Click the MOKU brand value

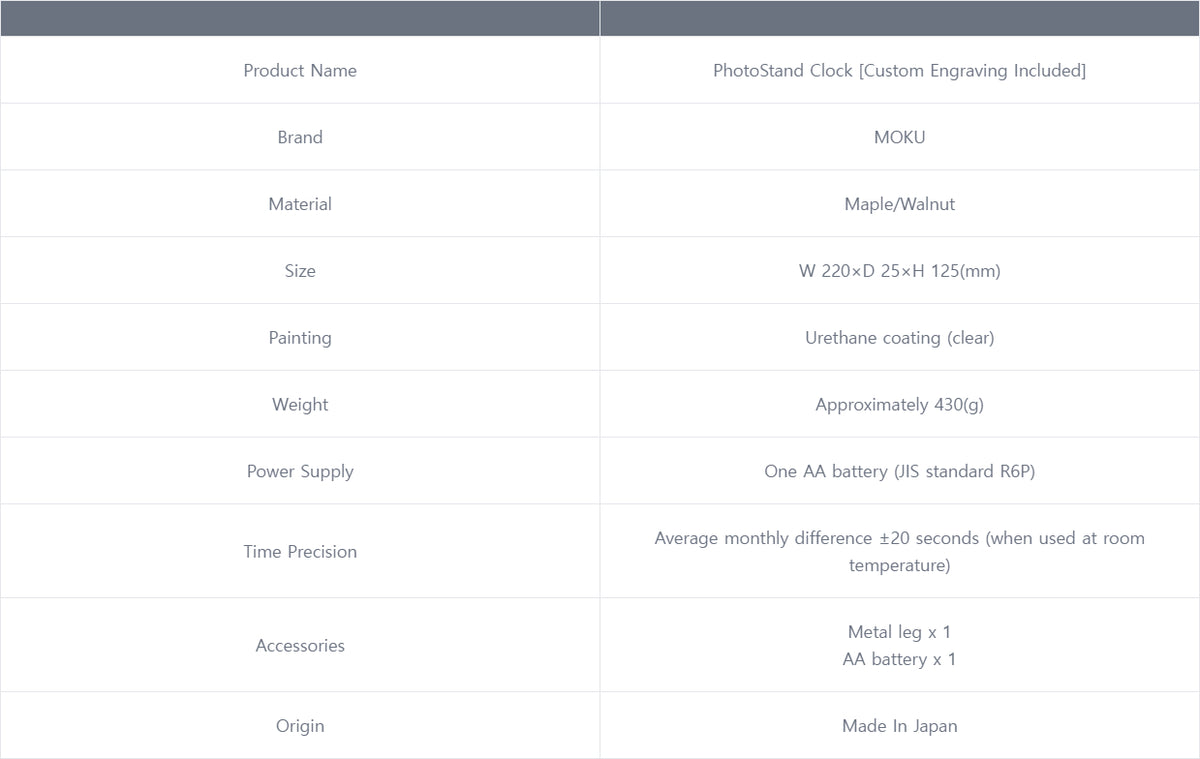click(899, 137)
